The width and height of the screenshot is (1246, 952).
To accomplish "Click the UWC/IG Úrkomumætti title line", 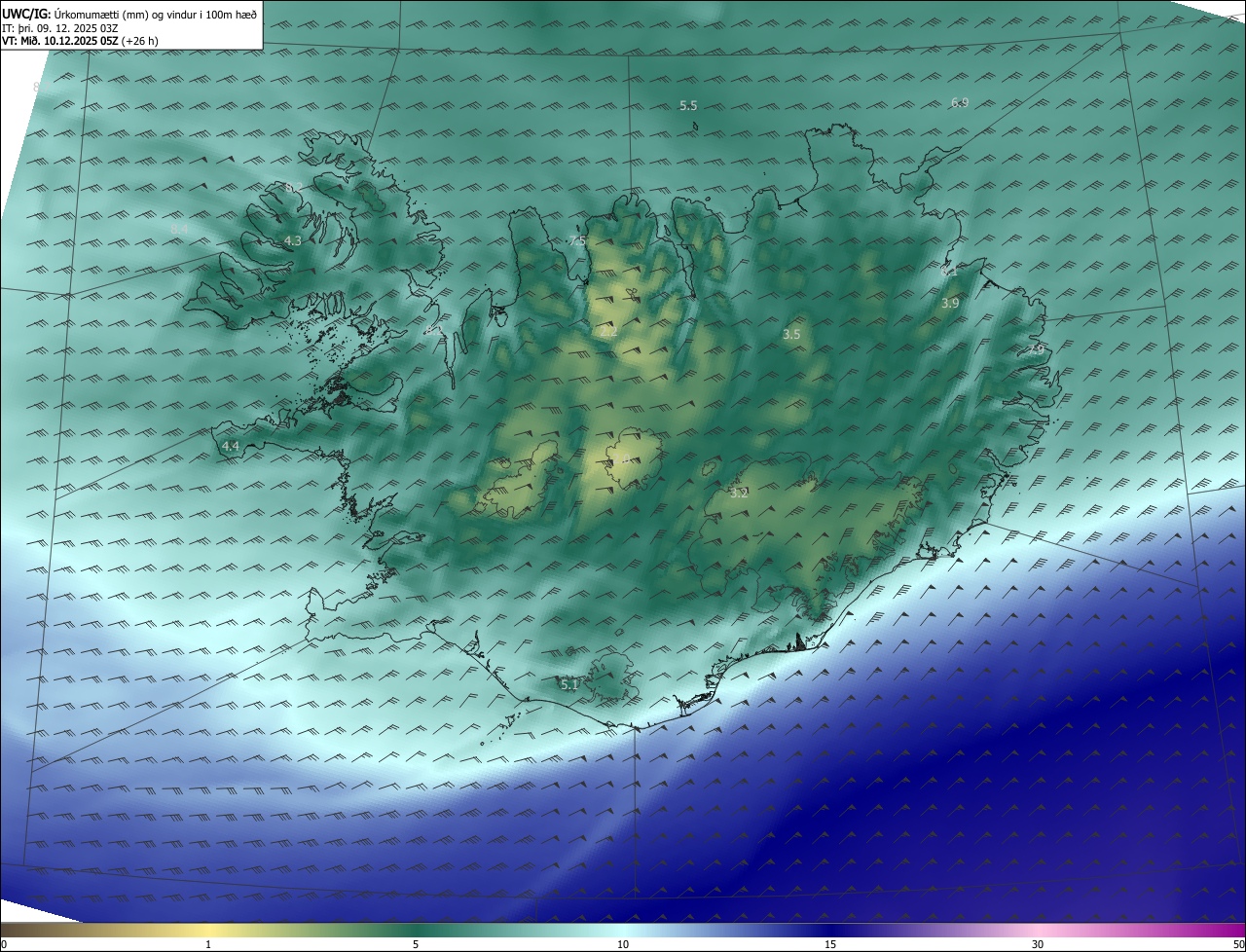I will 129,13.
